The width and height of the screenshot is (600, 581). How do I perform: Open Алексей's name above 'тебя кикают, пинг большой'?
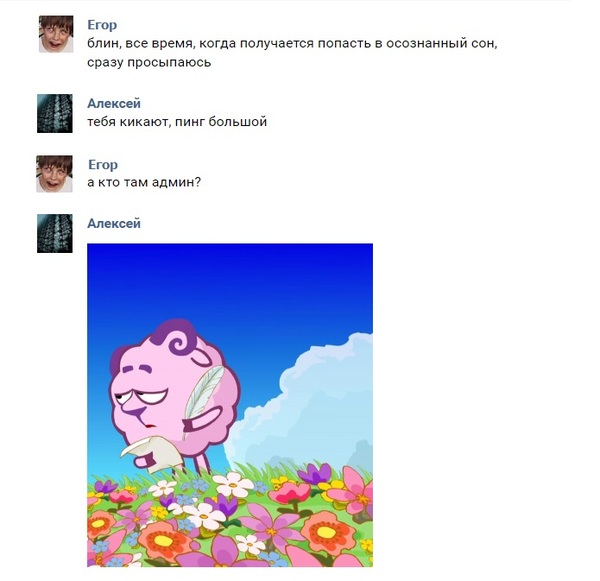pyautogui.click(x=114, y=103)
